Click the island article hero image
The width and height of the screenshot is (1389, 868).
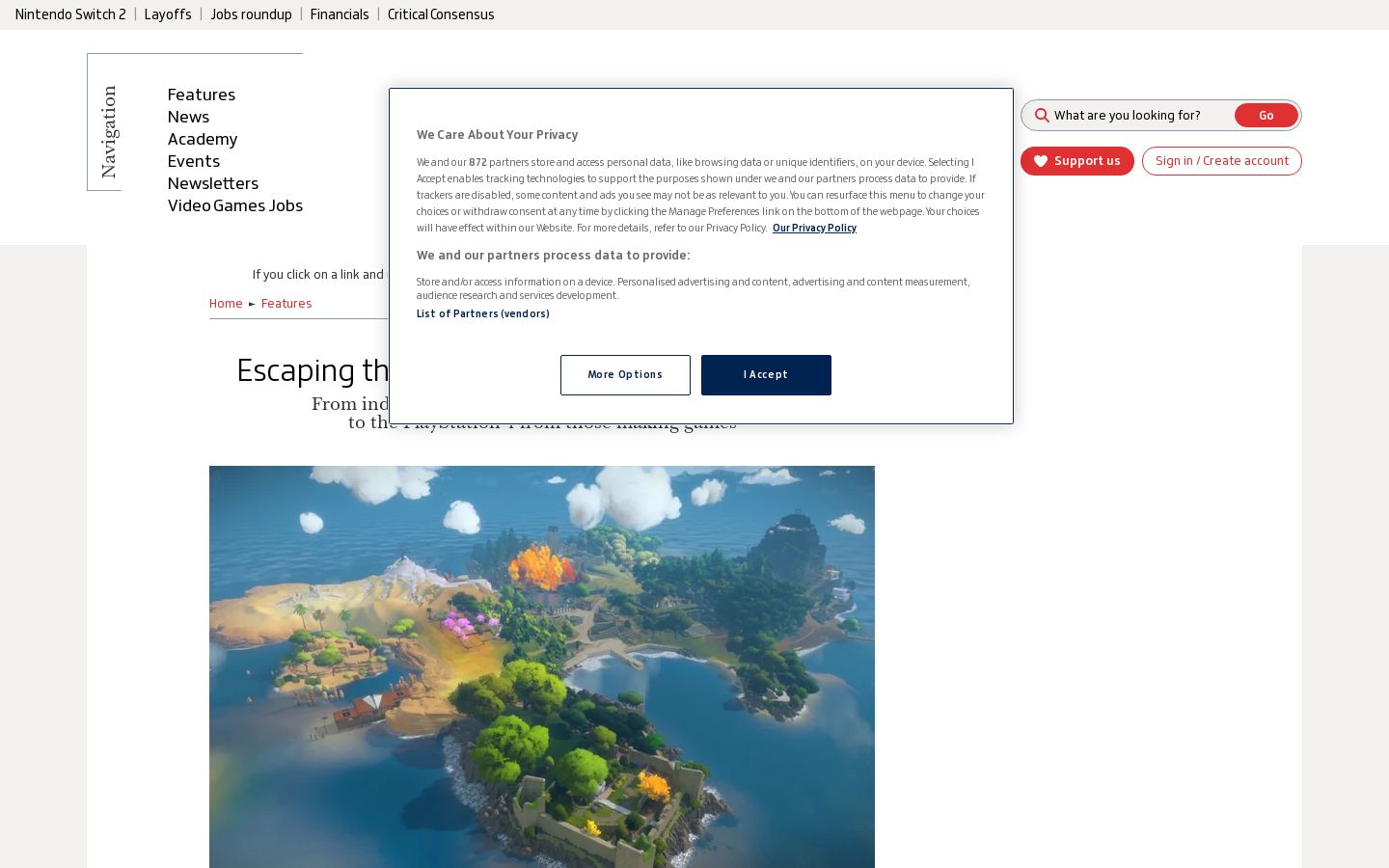542,666
